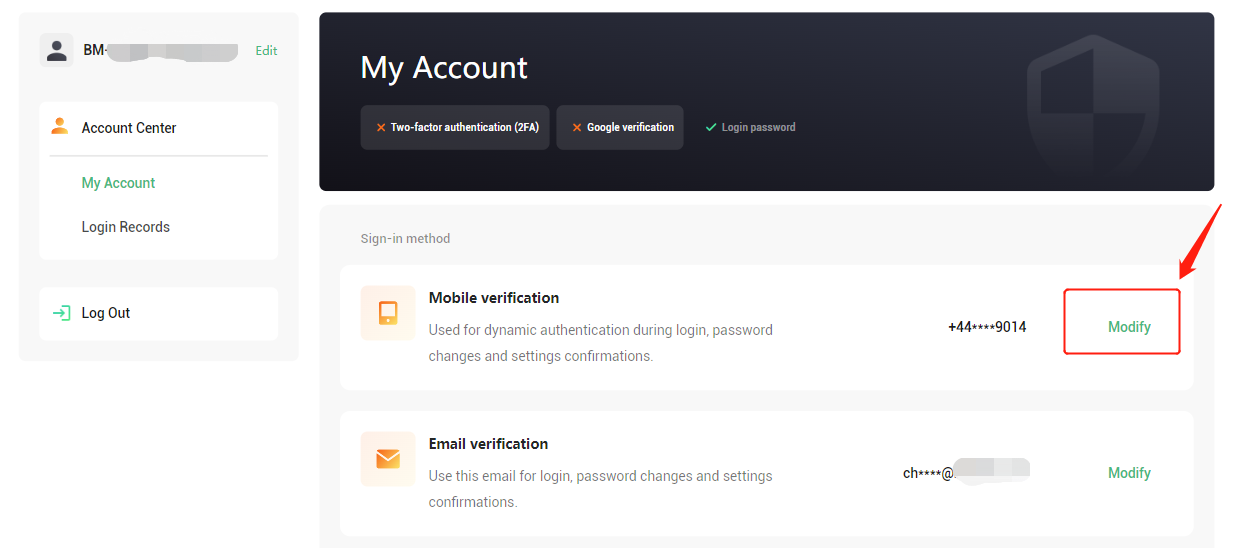Select the Google verification badge

[620, 127]
